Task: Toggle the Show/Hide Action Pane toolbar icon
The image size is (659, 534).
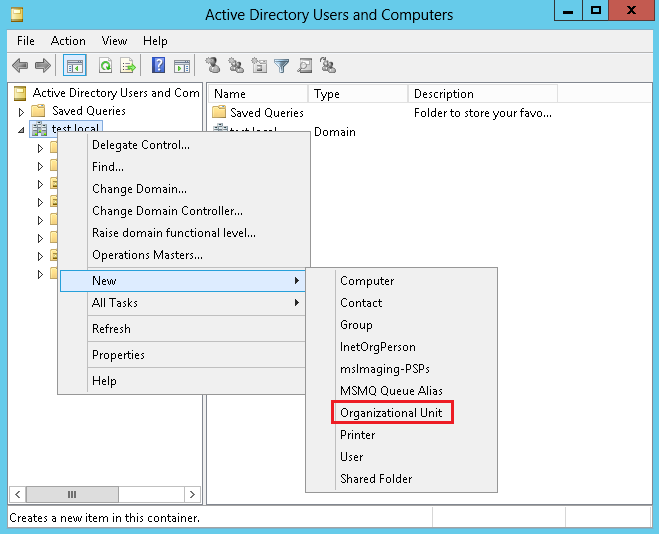Action: pyautogui.click(x=182, y=66)
